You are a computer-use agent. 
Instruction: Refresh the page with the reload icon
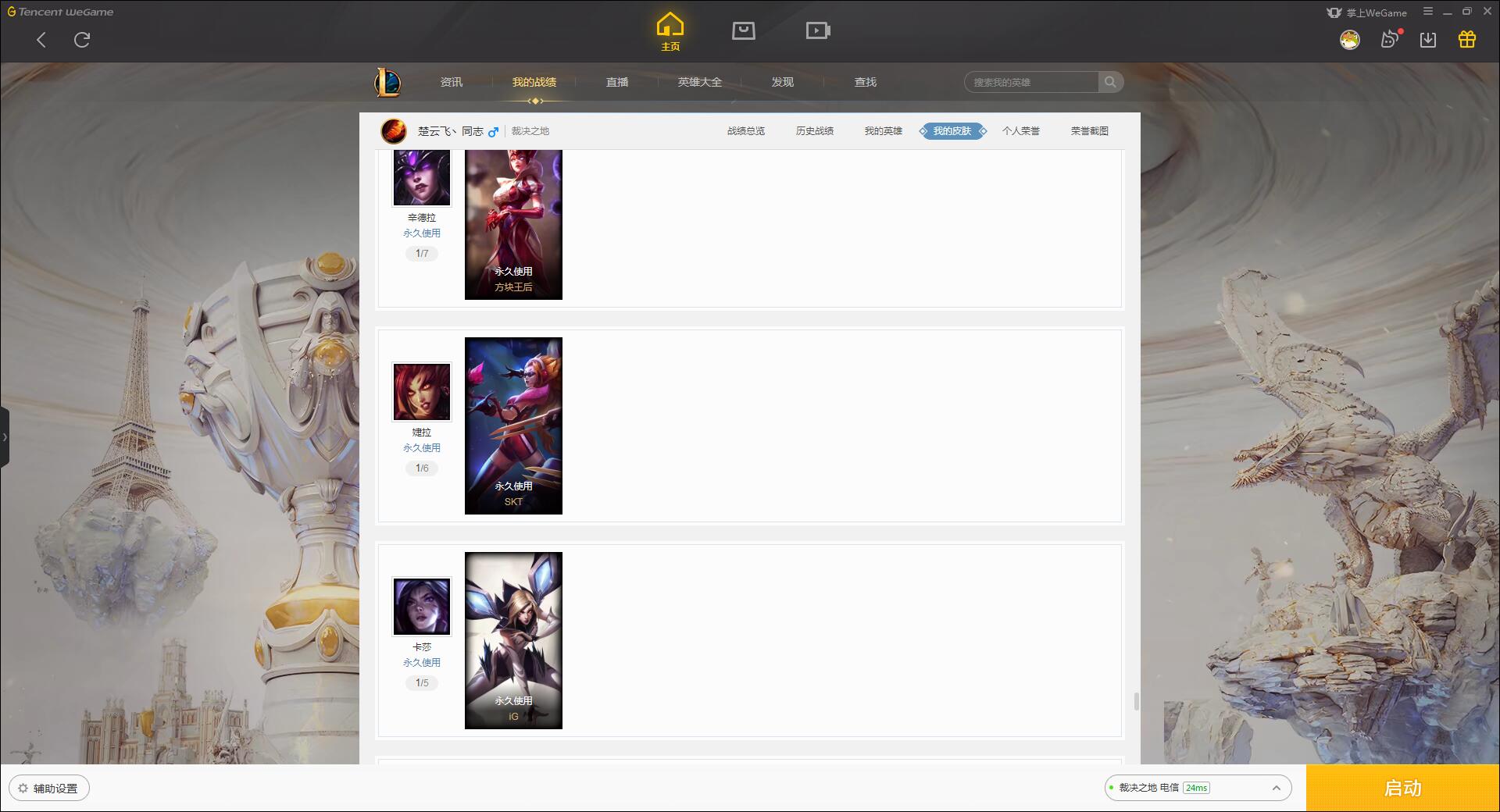coord(82,40)
